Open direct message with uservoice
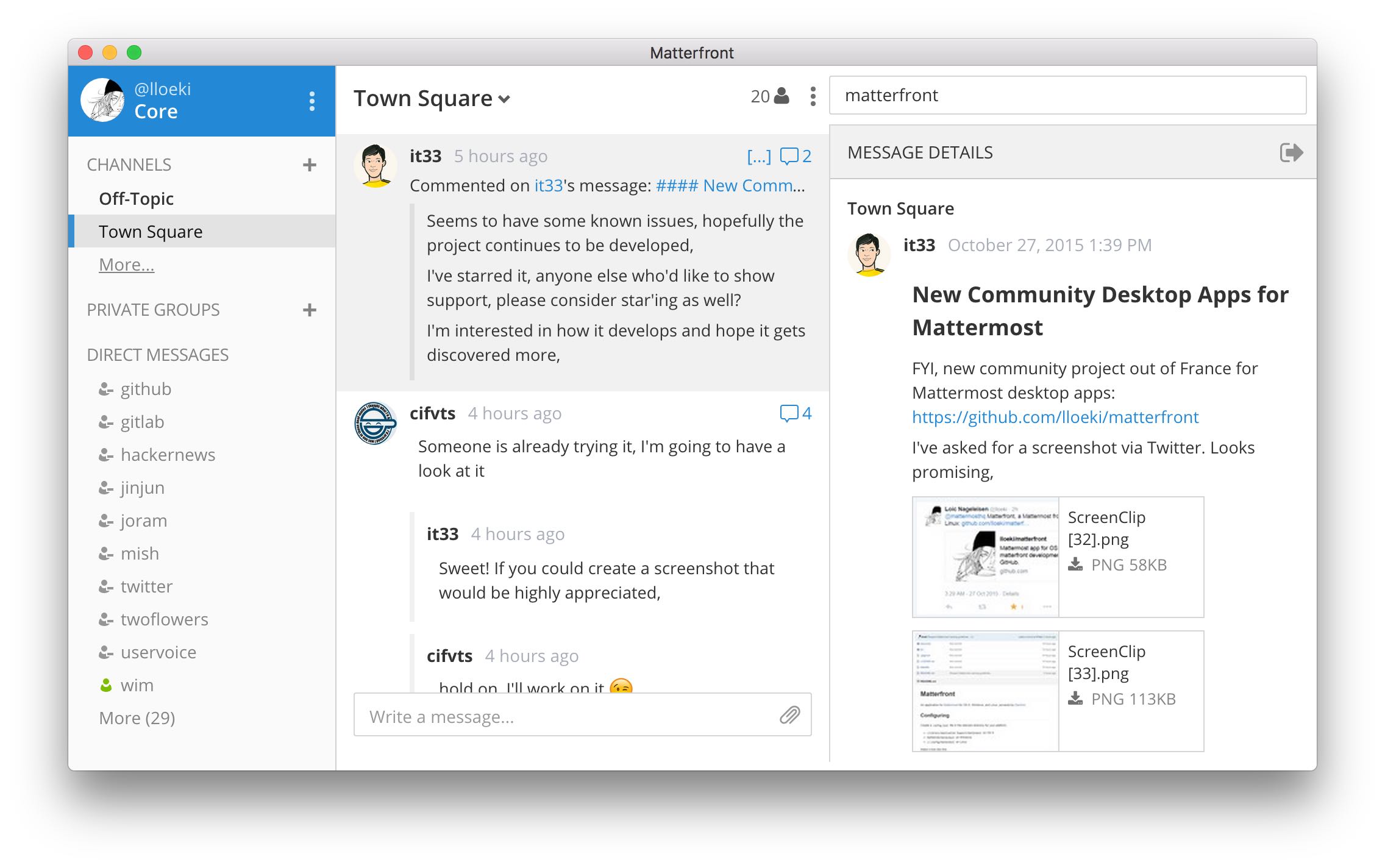1385x868 pixels. tap(158, 652)
